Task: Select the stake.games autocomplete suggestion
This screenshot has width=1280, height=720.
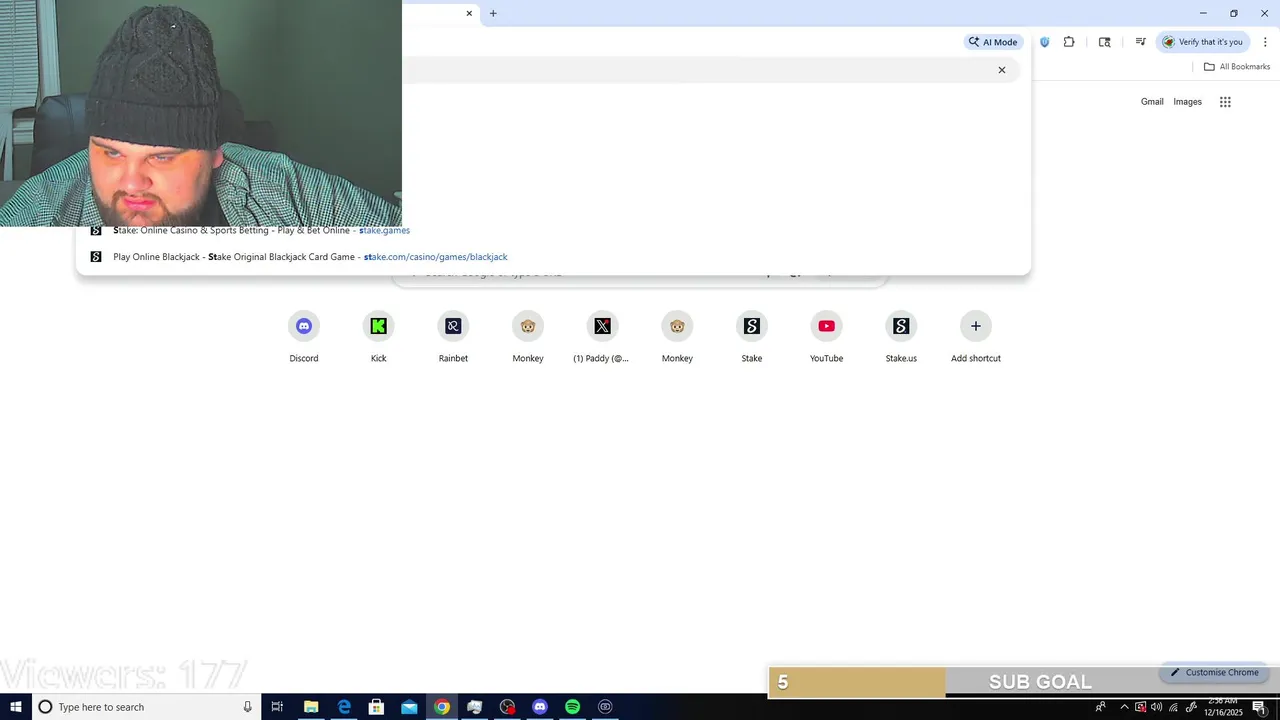Action: tap(553, 230)
